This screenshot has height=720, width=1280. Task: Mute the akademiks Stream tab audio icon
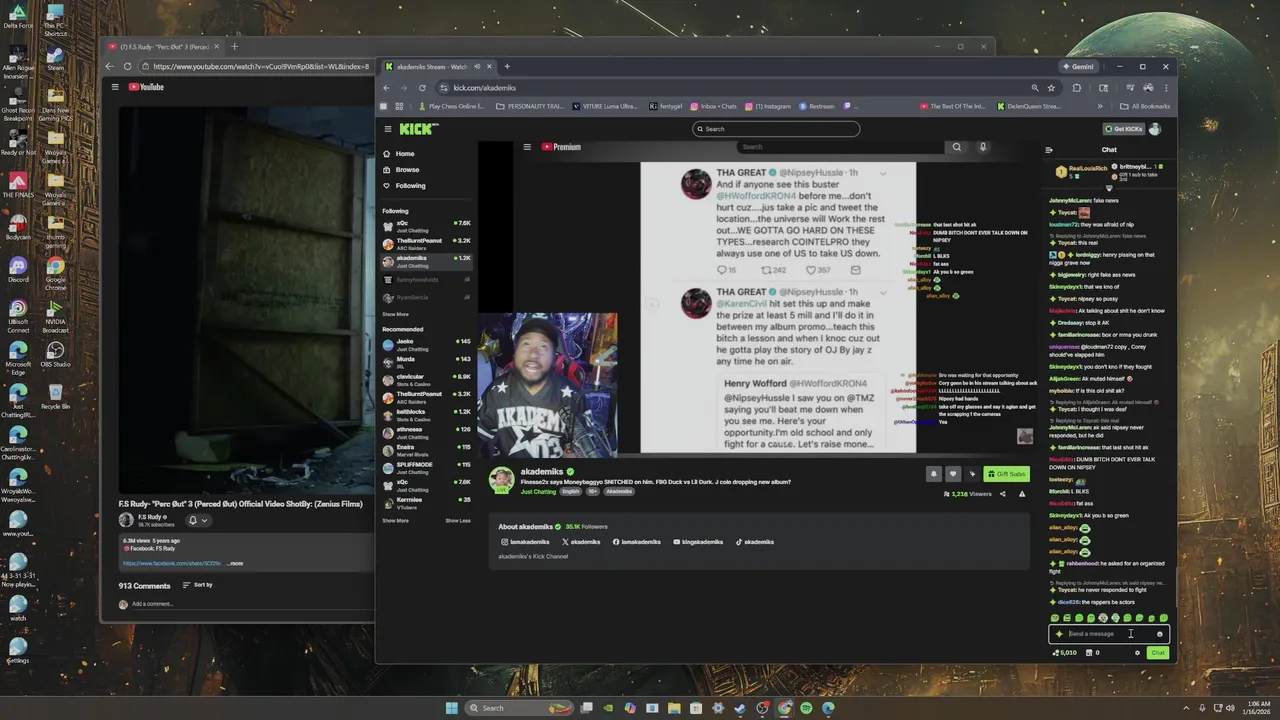click(x=477, y=67)
